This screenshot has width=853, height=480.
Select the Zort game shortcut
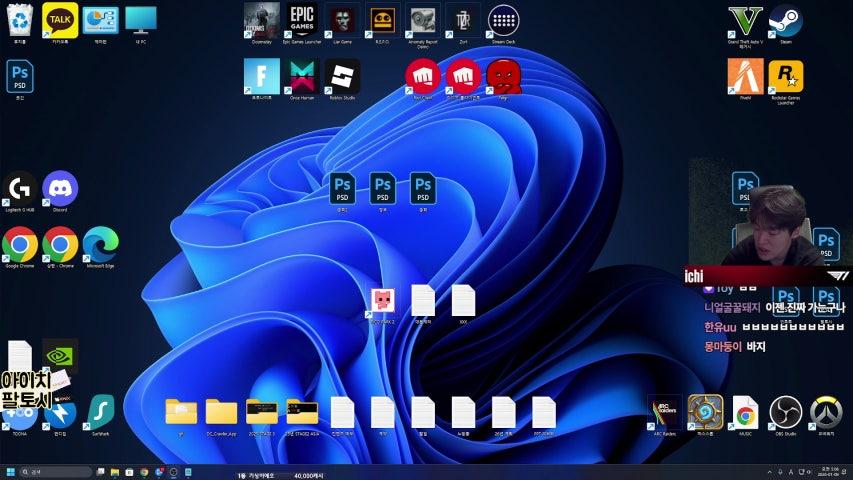pos(463,23)
